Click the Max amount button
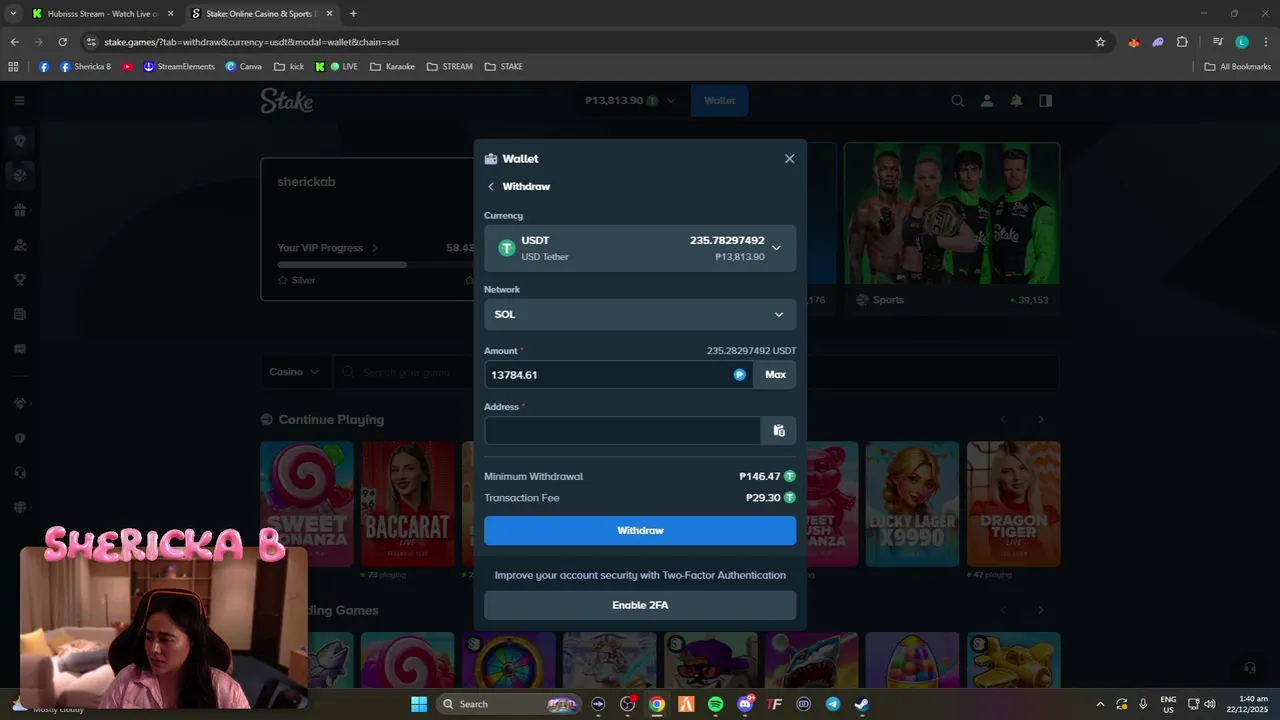Viewport: 1280px width, 720px height. coord(775,375)
